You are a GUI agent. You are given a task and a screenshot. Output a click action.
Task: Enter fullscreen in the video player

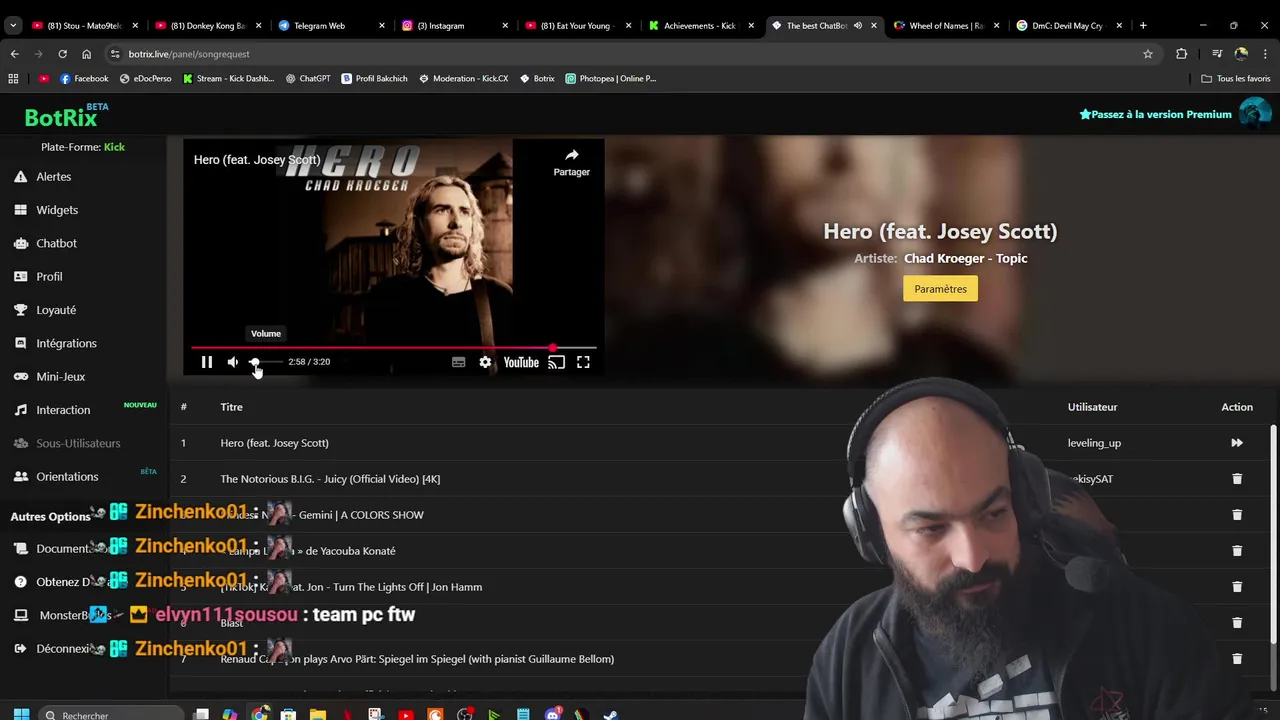pyautogui.click(x=583, y=362)
